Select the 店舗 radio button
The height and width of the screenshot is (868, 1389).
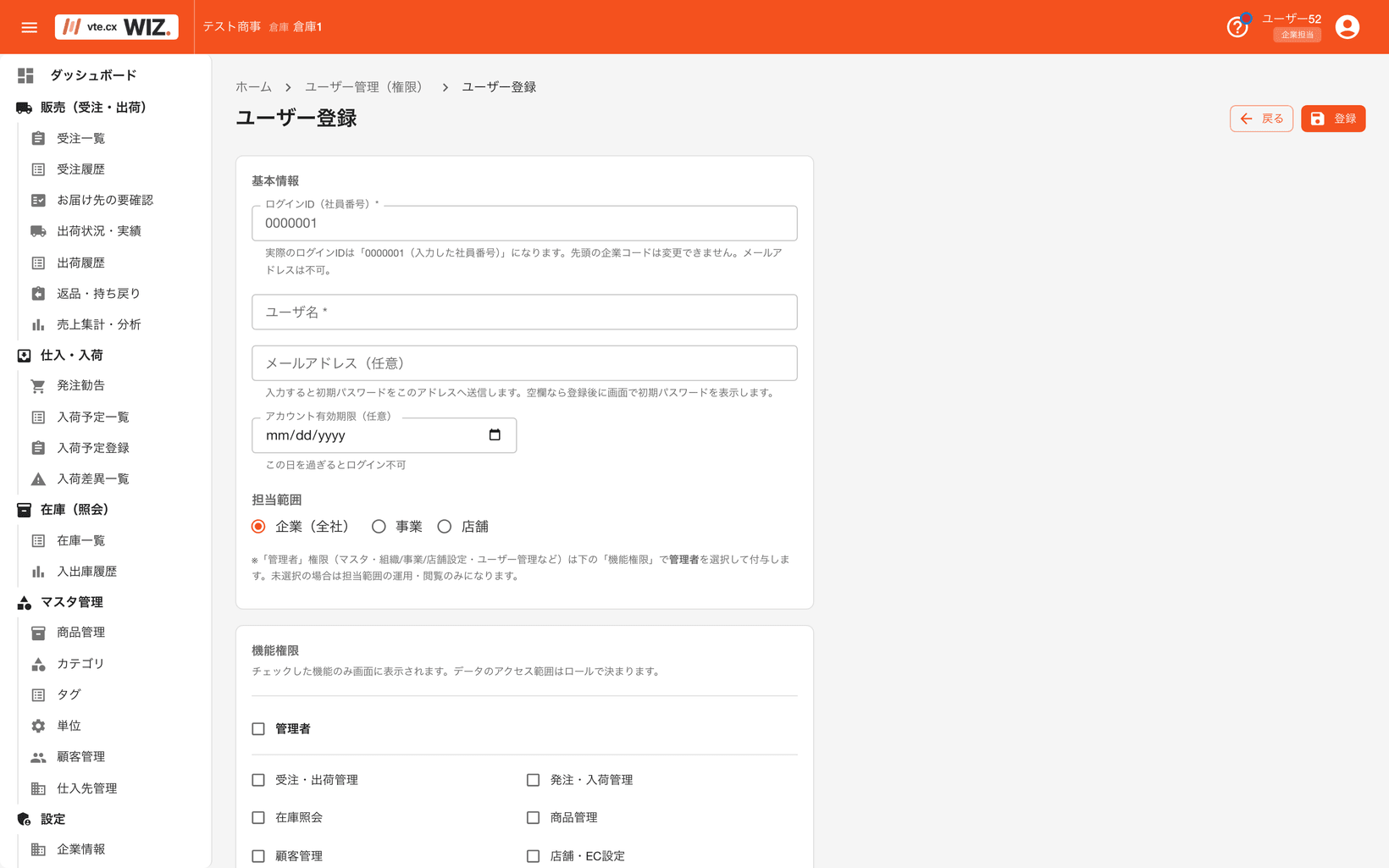[x=445, y=527]
